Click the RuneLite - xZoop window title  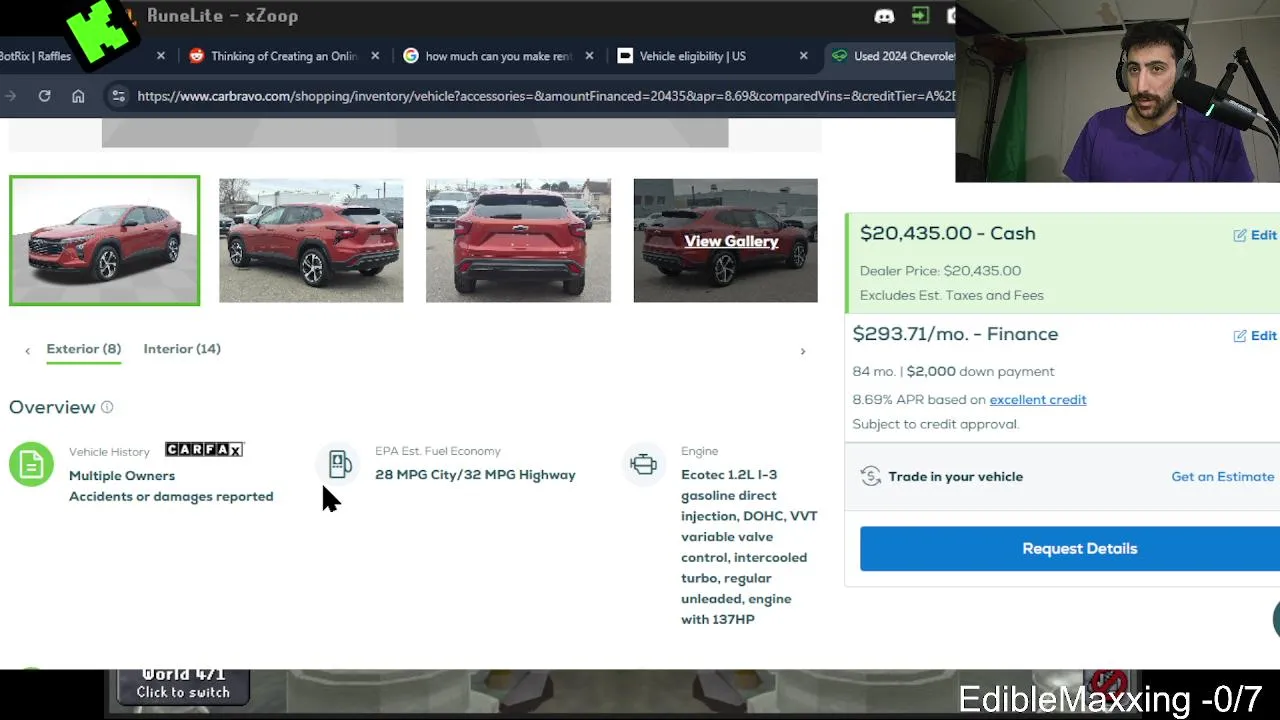[x=222, y=16]
